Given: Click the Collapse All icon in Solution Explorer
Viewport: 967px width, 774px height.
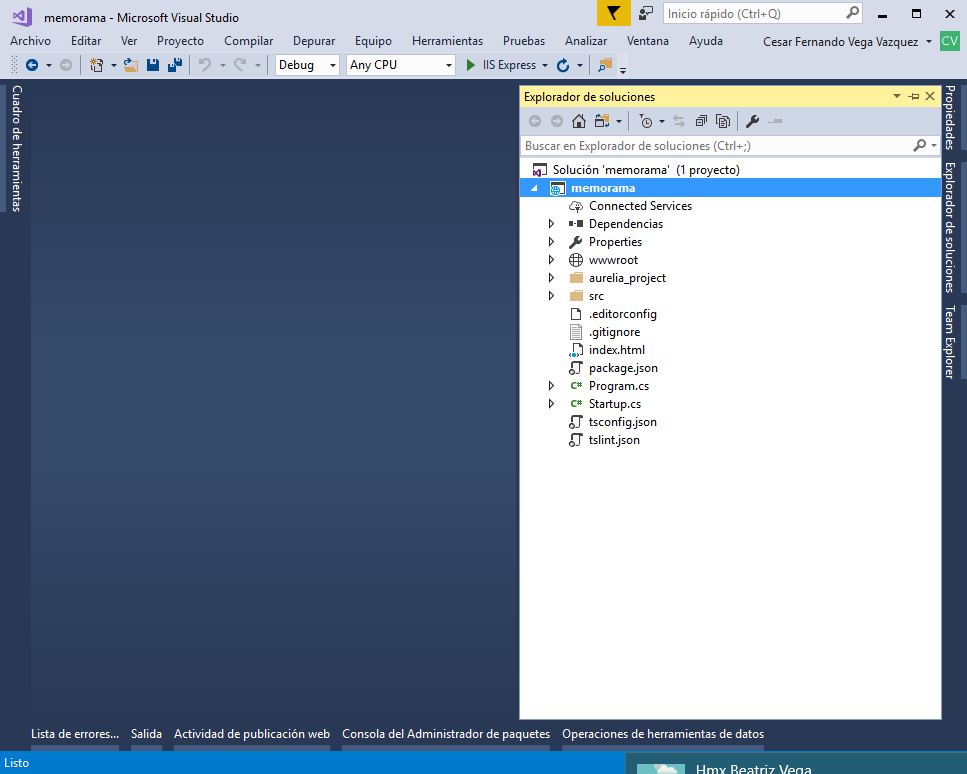Looking at the screenshot, I should point(701,121).
